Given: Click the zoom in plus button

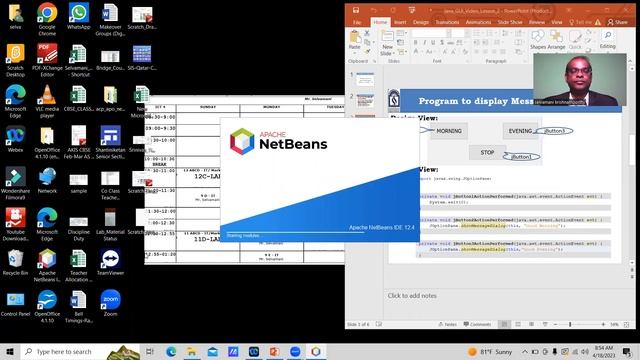Looking at the screenshot, I should tap(603, 324).
